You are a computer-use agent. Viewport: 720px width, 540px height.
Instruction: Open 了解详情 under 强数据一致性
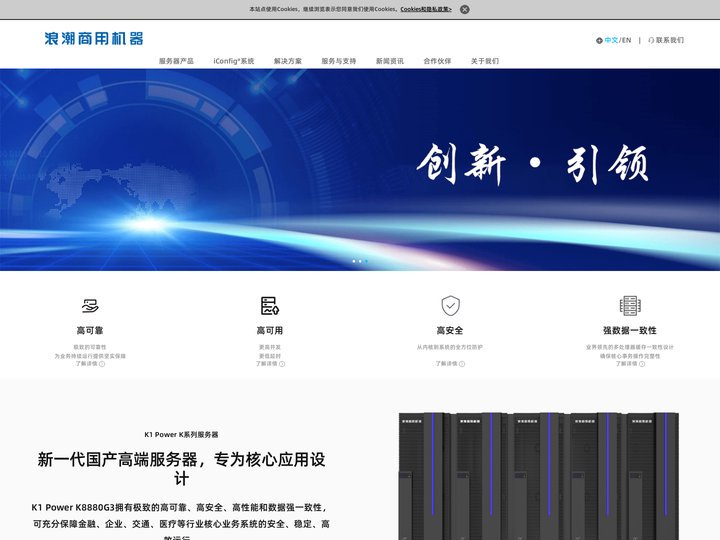coord(630,364)
